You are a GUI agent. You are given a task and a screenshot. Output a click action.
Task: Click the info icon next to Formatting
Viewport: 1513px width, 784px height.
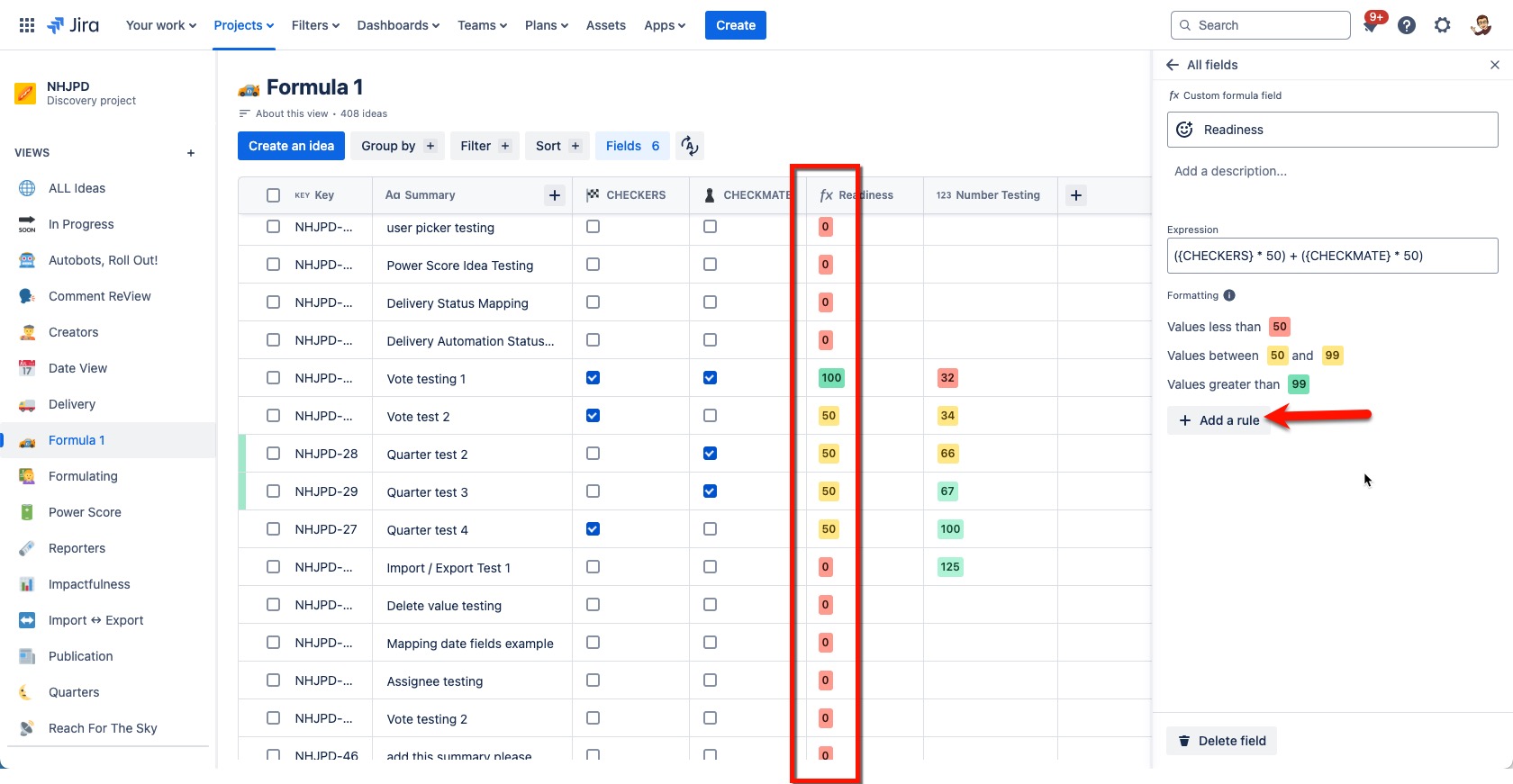pos(1229,295)
